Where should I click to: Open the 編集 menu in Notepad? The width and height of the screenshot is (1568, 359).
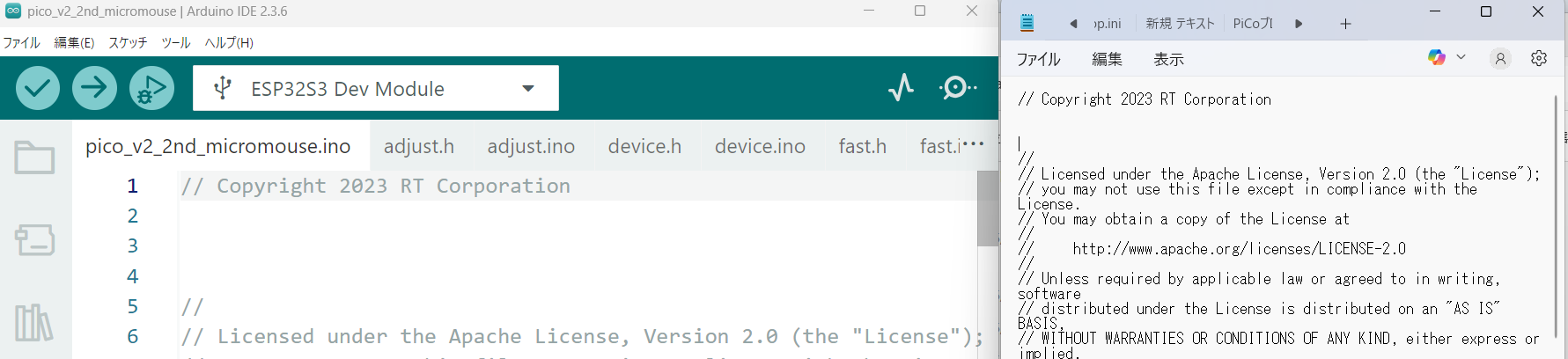1107,59
